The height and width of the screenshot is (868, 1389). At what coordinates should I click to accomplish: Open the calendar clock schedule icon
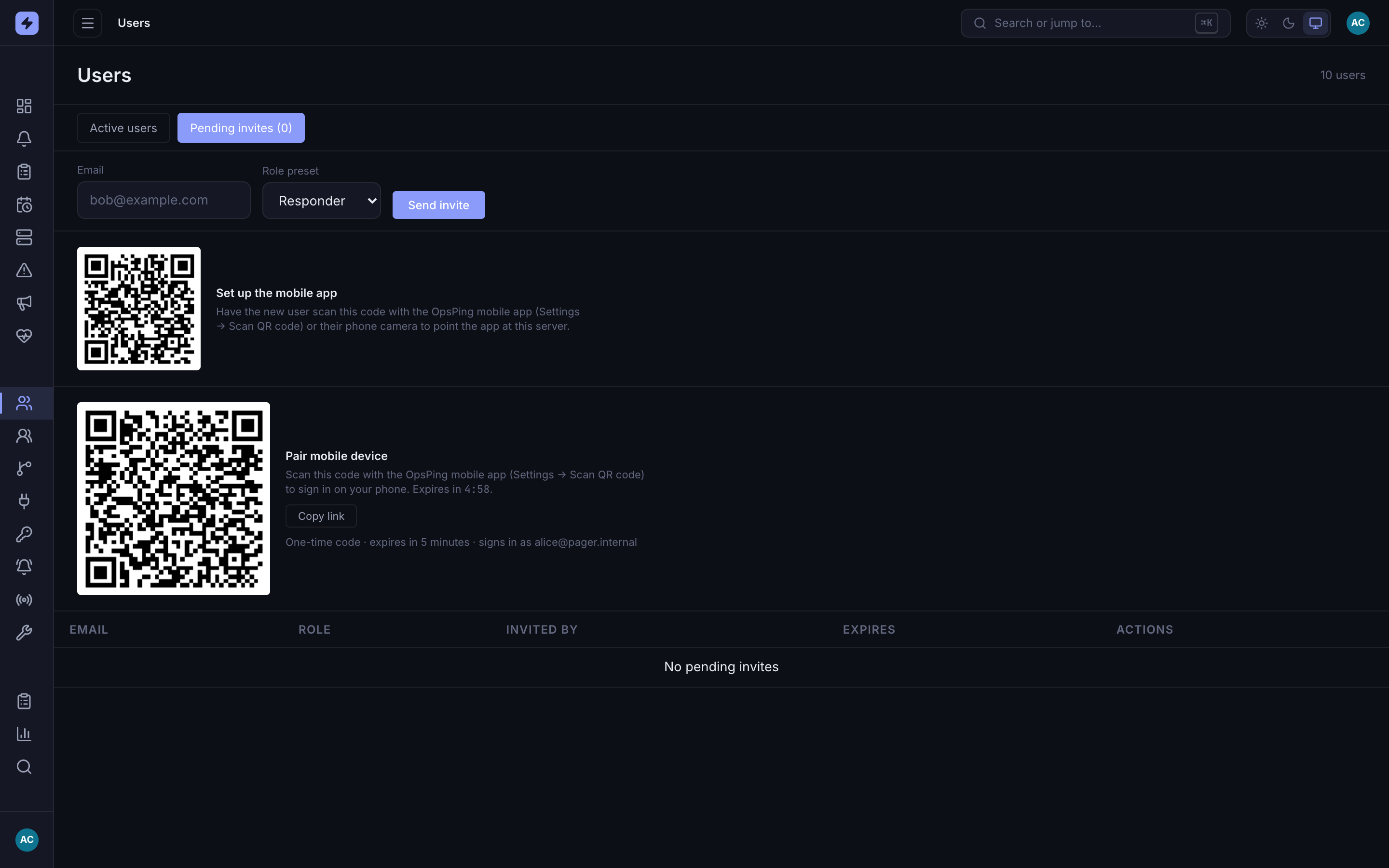[24, 204]
